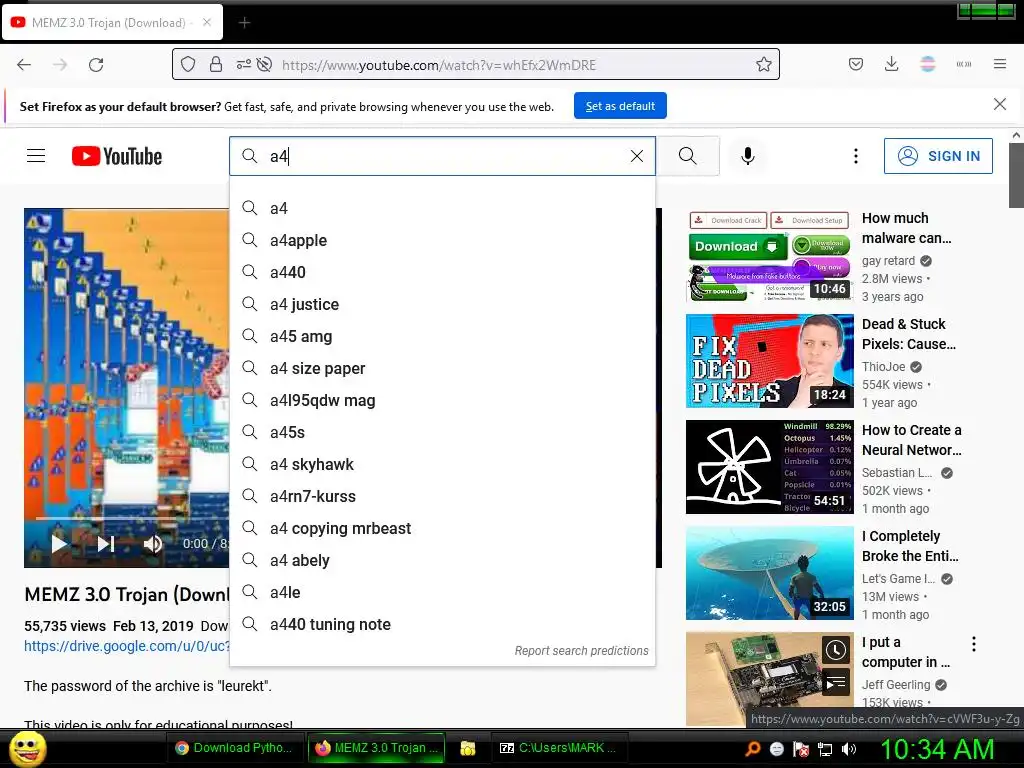
Task: Open the 'Fix Dead Pixels' video thumbnail
Action: point(769,360)
